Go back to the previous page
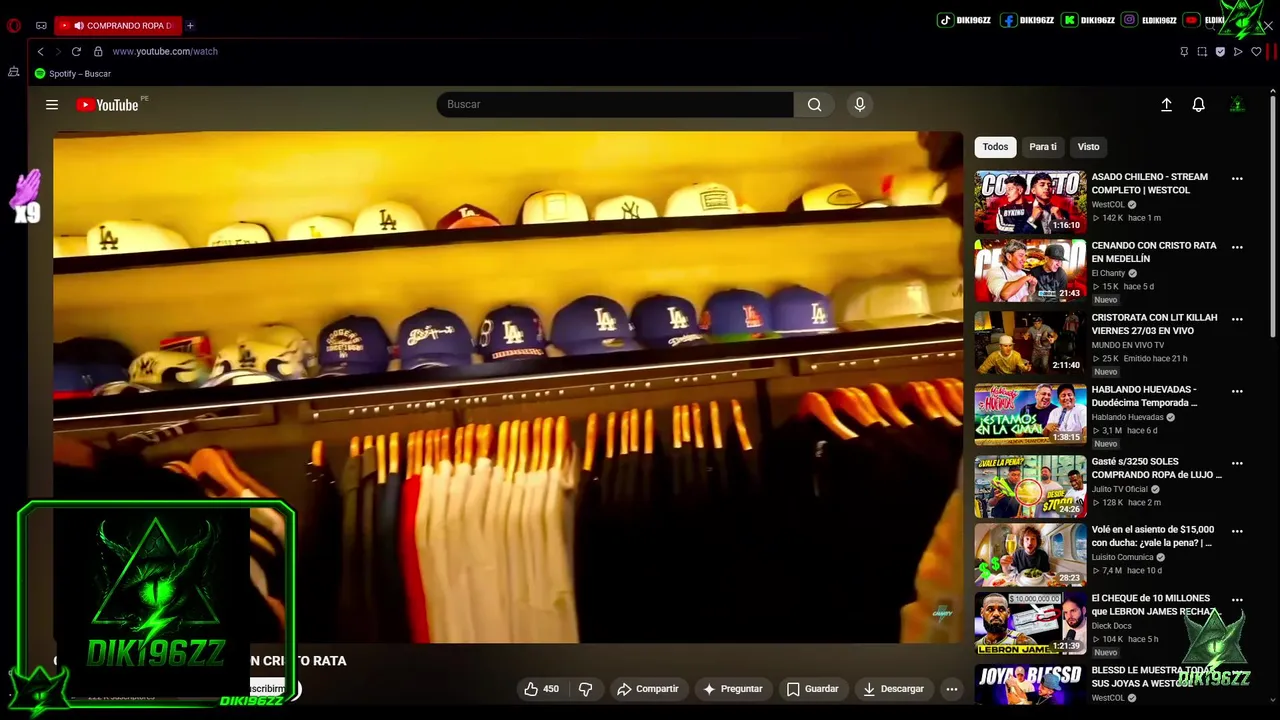 click(x=40, y=51)
